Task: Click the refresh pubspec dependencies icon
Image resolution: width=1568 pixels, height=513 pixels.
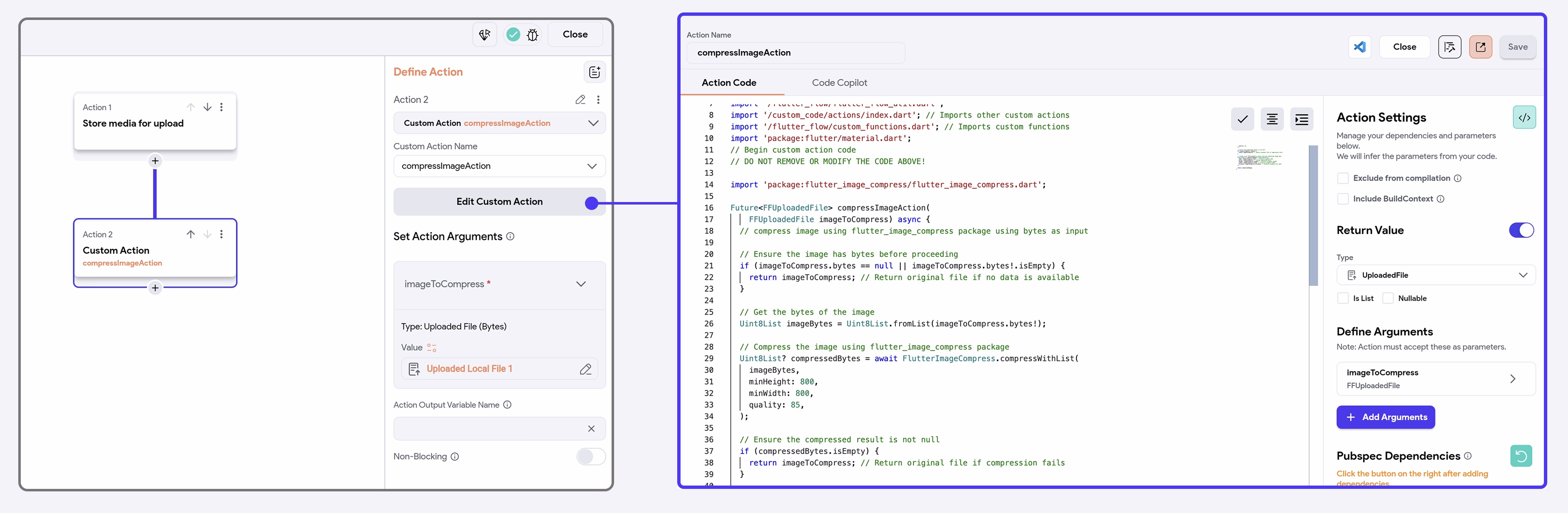Action: (x=1521, y=456)
